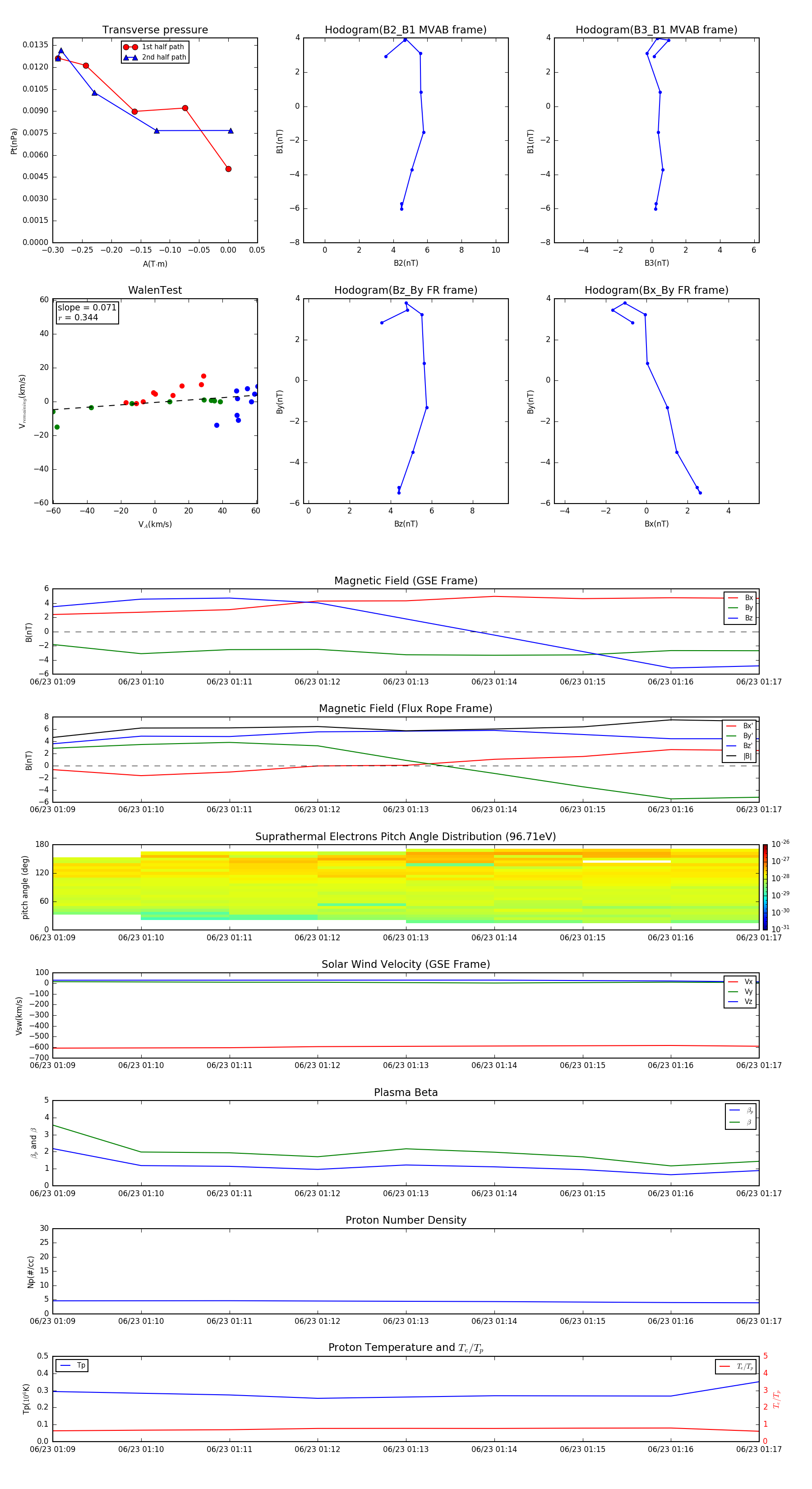Image resolution: width=812 pixels, height=1489 pixels.
Task: Click the pitch angle distribution colorbar
Action: pos(765,887)
